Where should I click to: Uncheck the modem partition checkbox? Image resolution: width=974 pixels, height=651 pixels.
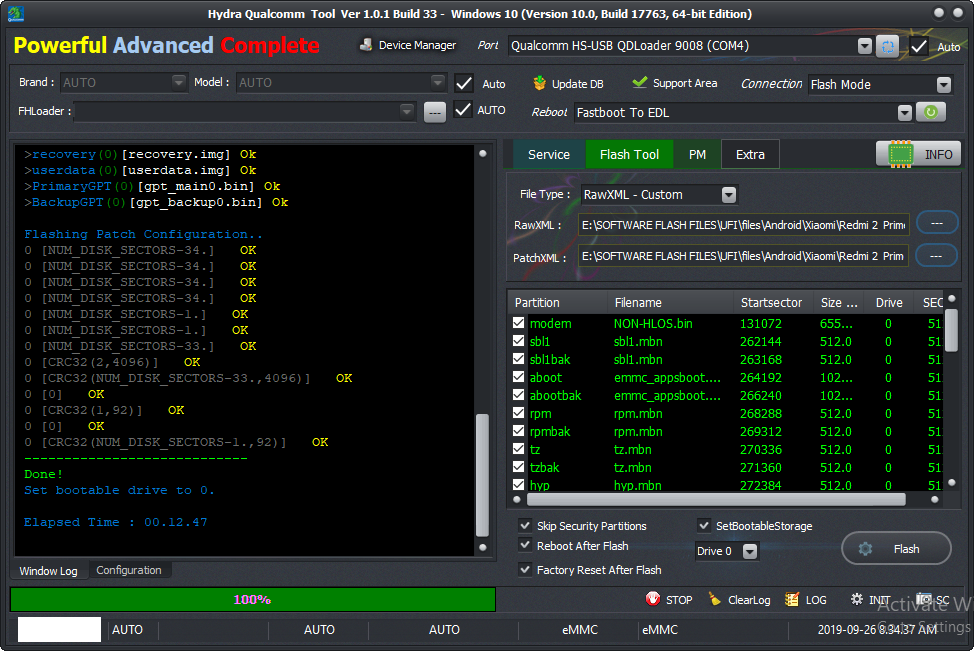pos(519,323)
